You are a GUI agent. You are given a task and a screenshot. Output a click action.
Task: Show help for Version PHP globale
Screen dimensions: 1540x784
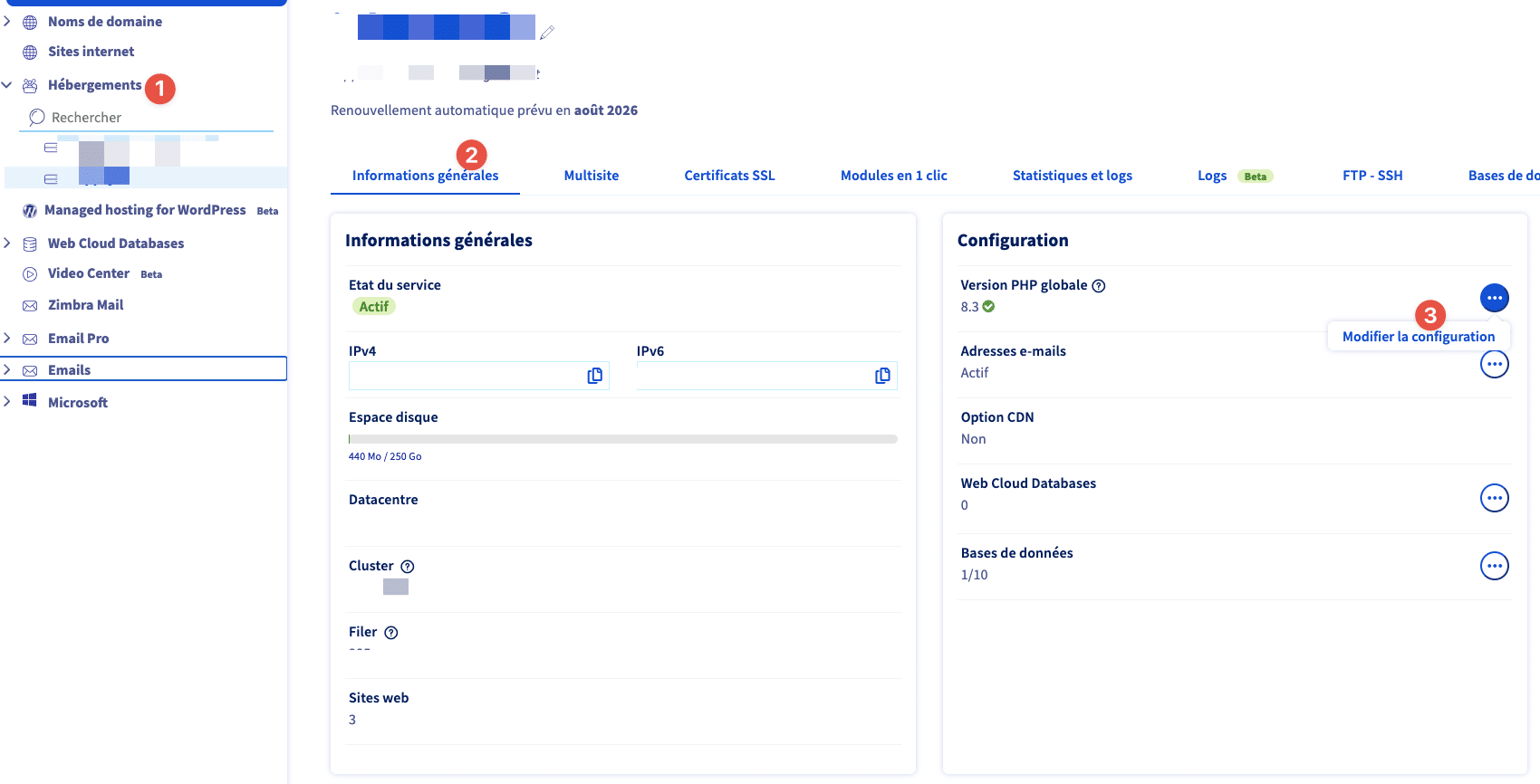coord(1099,286)
